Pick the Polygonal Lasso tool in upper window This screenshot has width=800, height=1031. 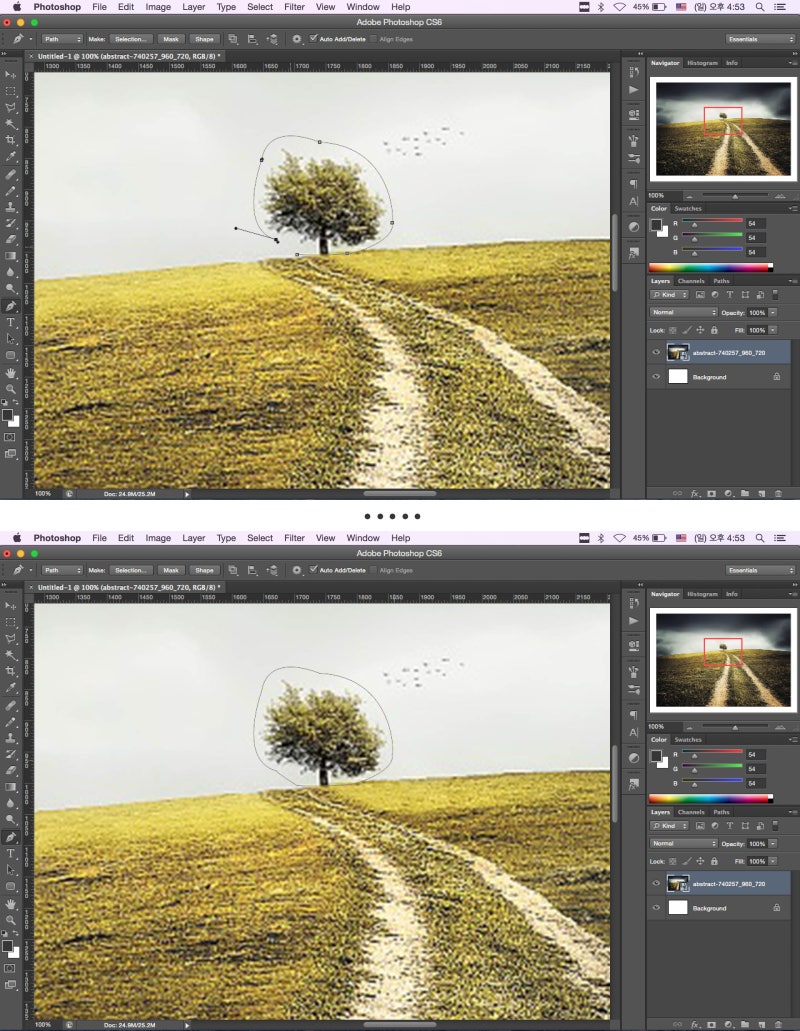[11, 107]
